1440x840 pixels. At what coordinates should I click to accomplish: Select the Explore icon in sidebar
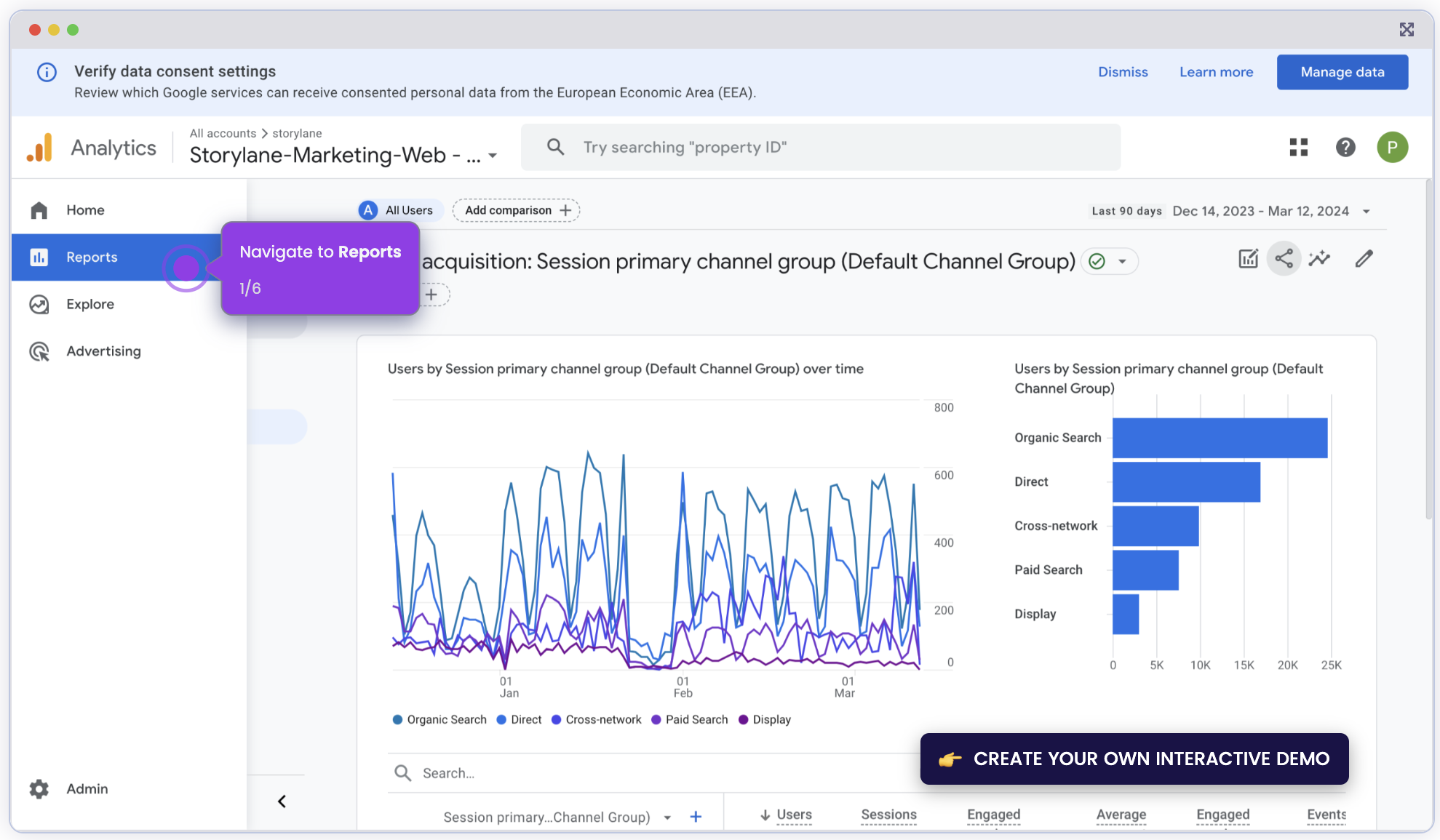coord(39,304)
